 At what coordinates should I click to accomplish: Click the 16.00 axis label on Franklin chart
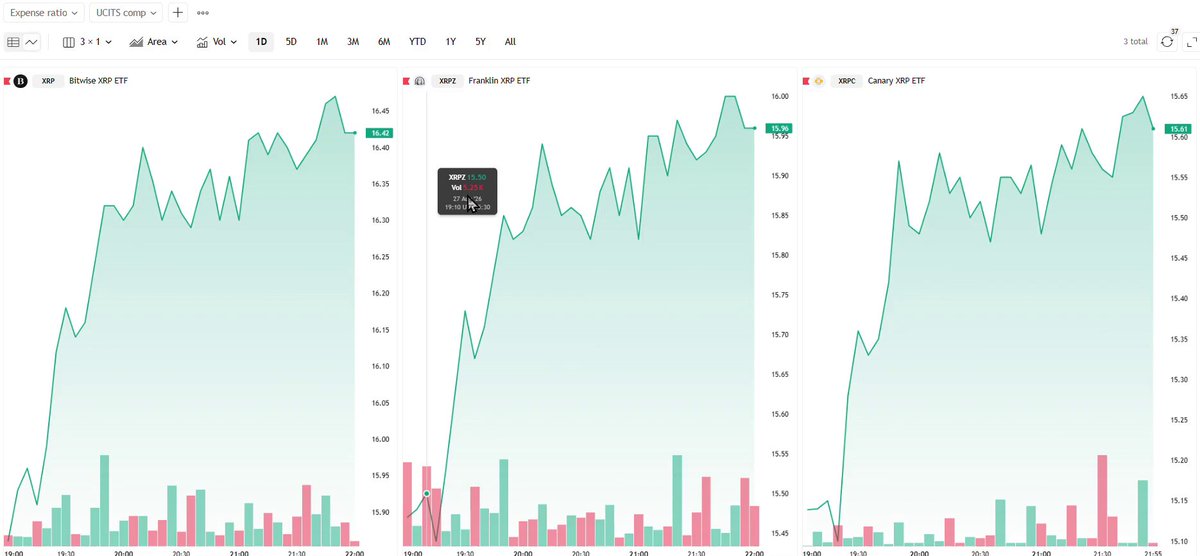(780, 96)
